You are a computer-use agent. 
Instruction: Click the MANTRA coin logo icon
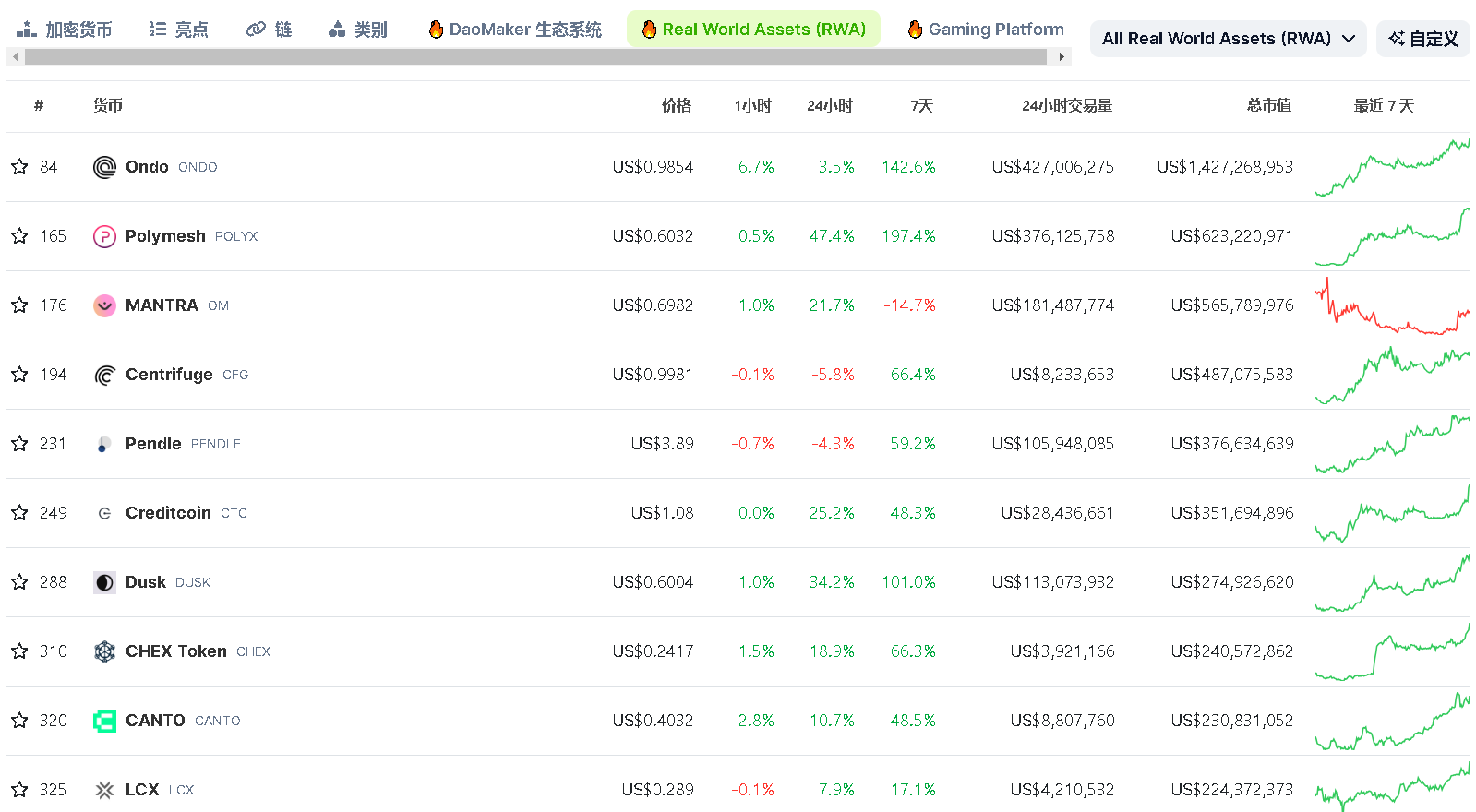click(x=104, y=305)
